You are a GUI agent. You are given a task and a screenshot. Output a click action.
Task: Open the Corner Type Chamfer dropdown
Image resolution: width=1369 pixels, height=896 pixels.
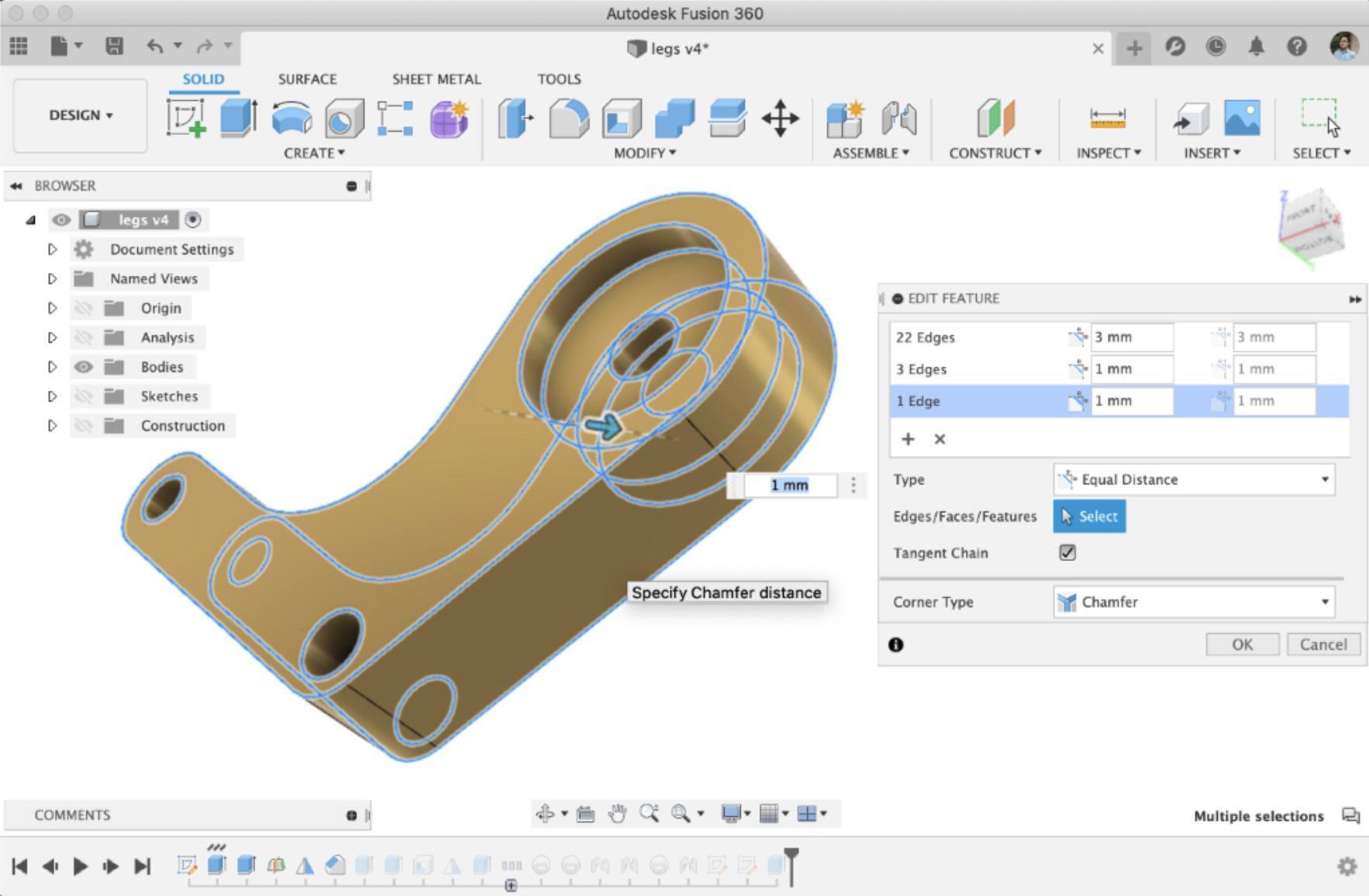point(1194,602)
